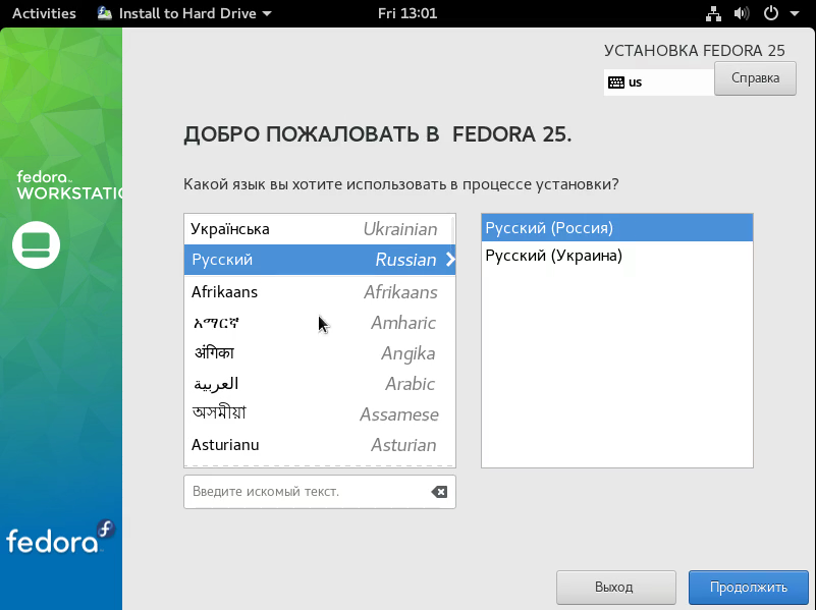Select Asturianu language row
The width and height of the screenshot is (816, 610).
tap(320, 445)
